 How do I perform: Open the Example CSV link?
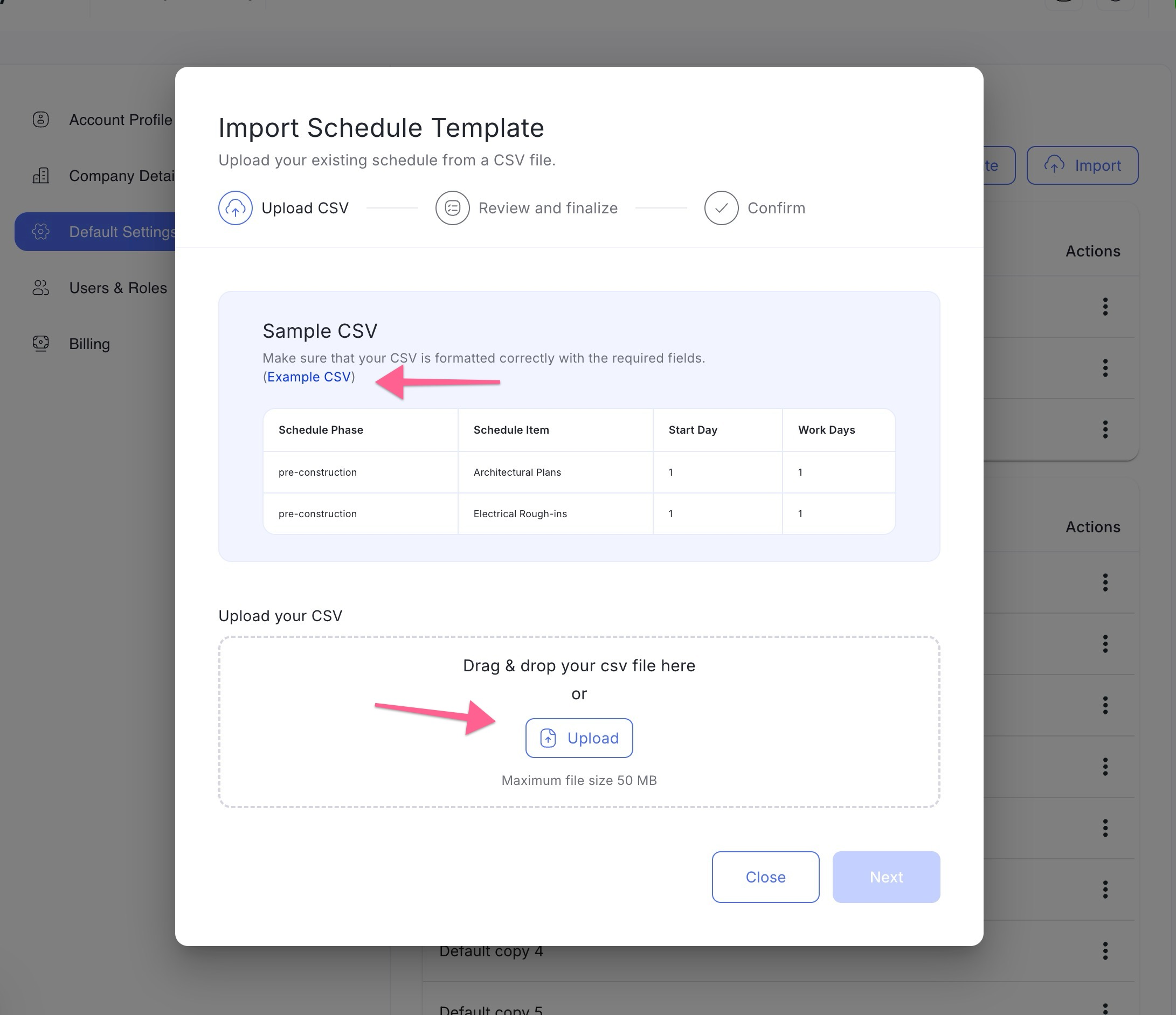(309, 377)
